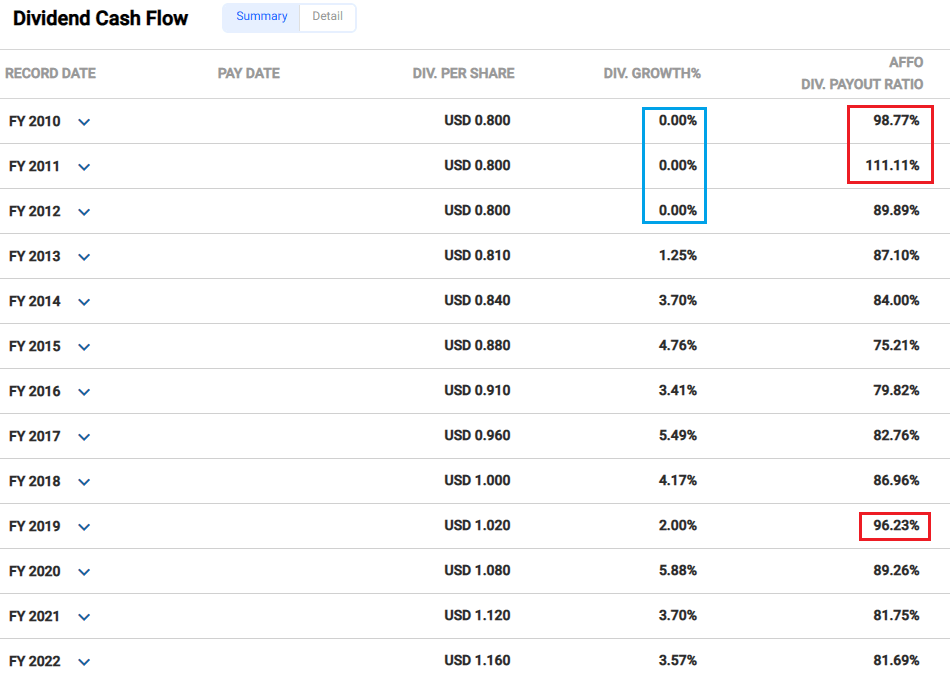The image size is (952, 677).
Task: Switch to the Detail tab
Action: click(328, 17)
